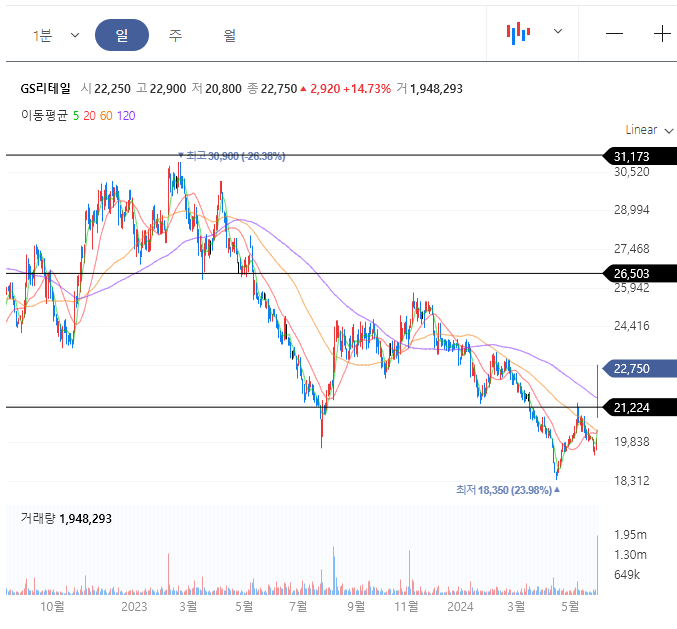Image resolution: width=677 pixels, height=629 pixels.
Task: Click the +14.73% change value
Action: coord(367,89)
